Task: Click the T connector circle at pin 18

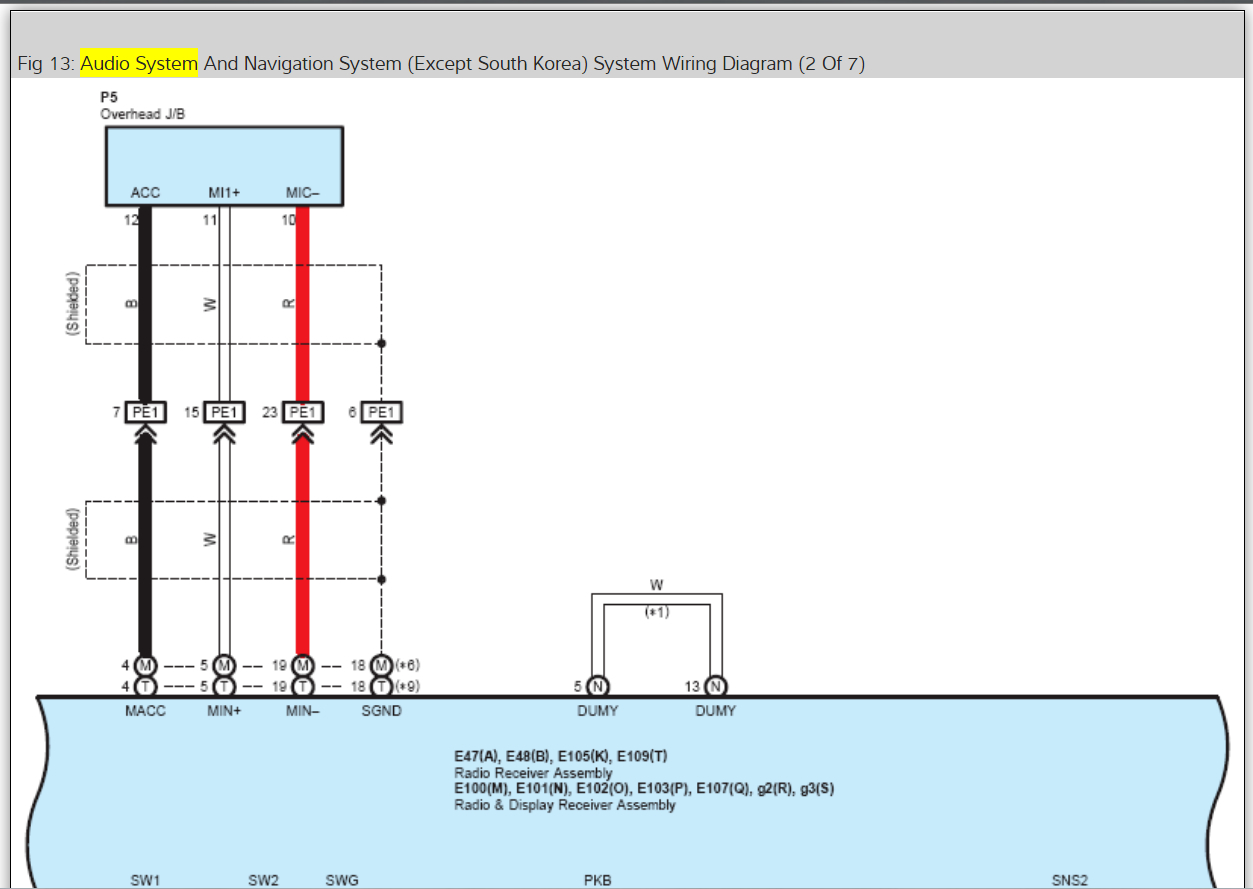Action: (381, 686)
